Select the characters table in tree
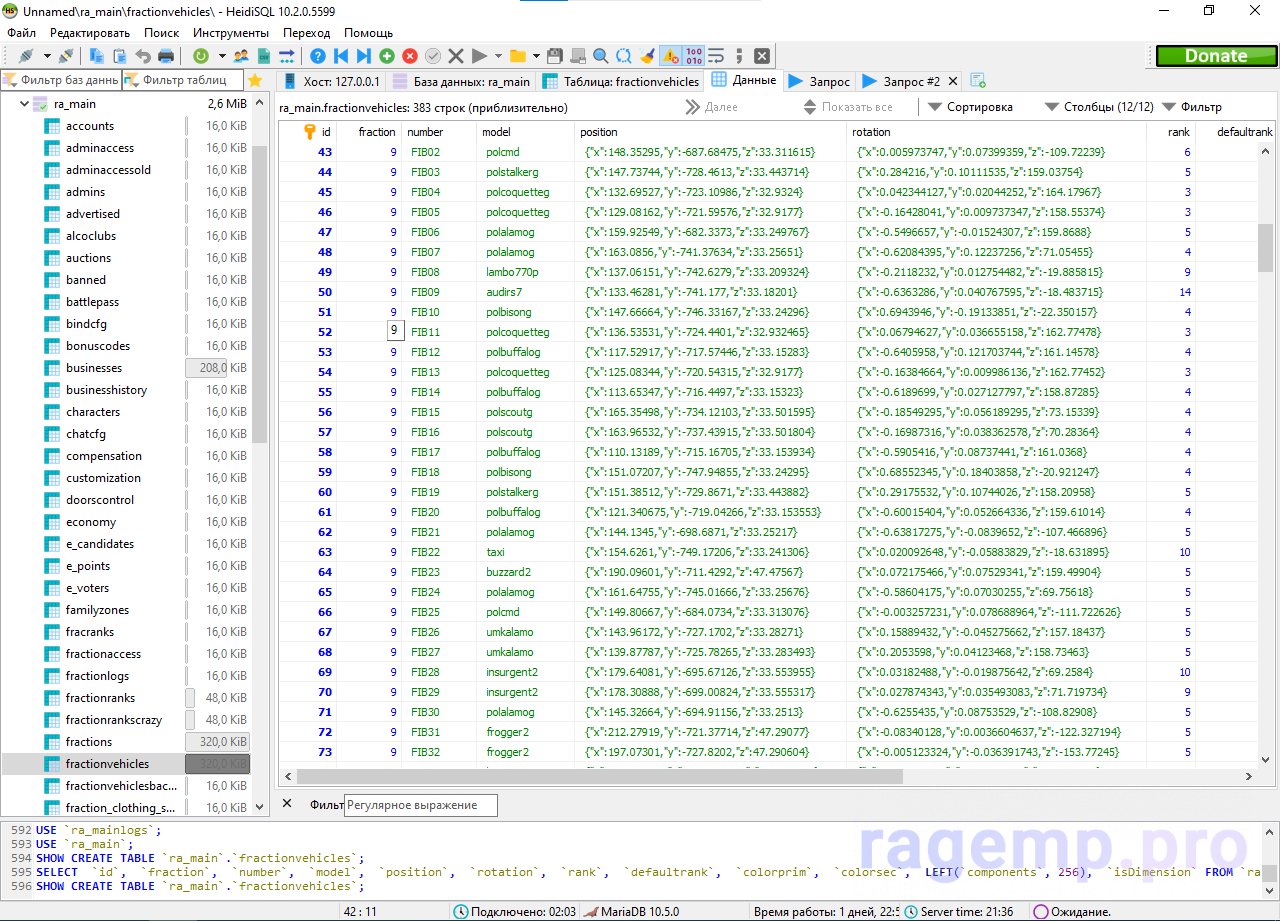The height and width of the screenshot is (921, 1280). [93, 412]
